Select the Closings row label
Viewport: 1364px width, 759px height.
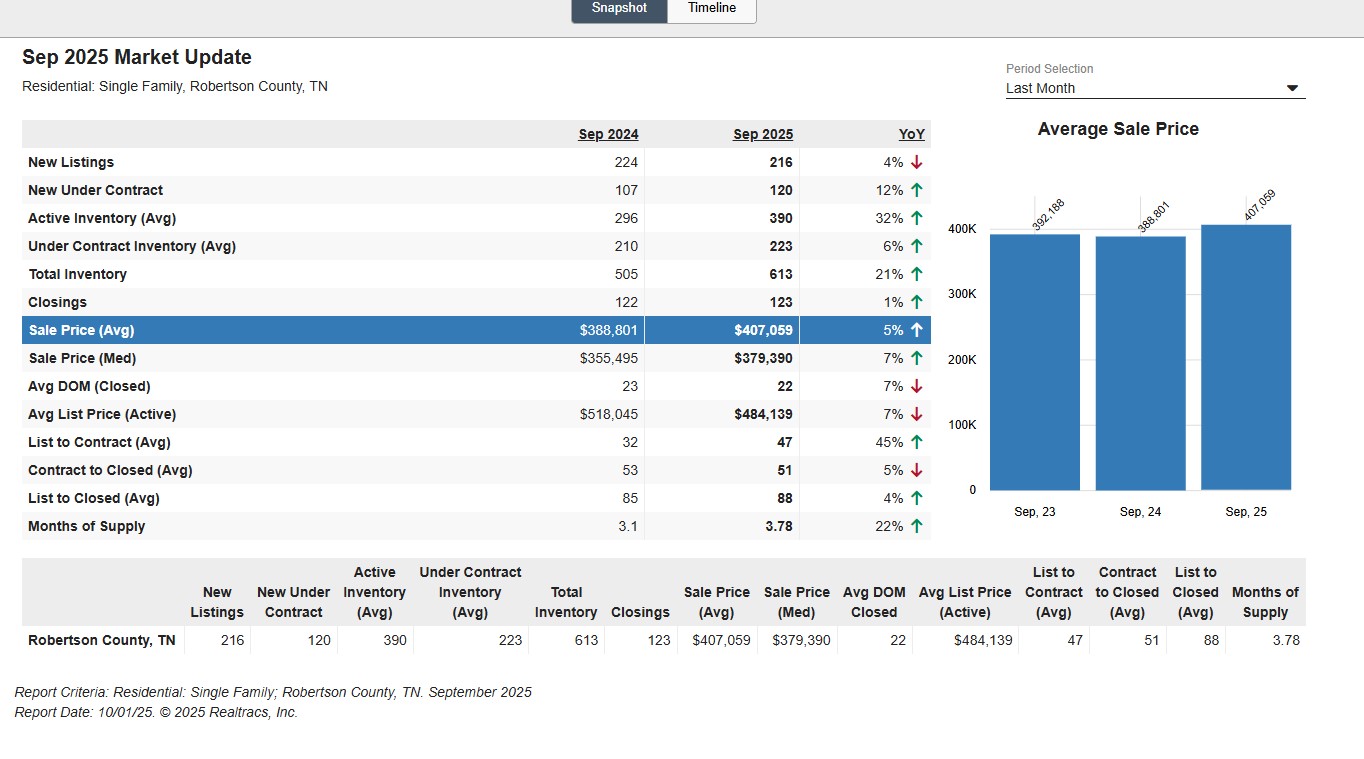(57, 302)
